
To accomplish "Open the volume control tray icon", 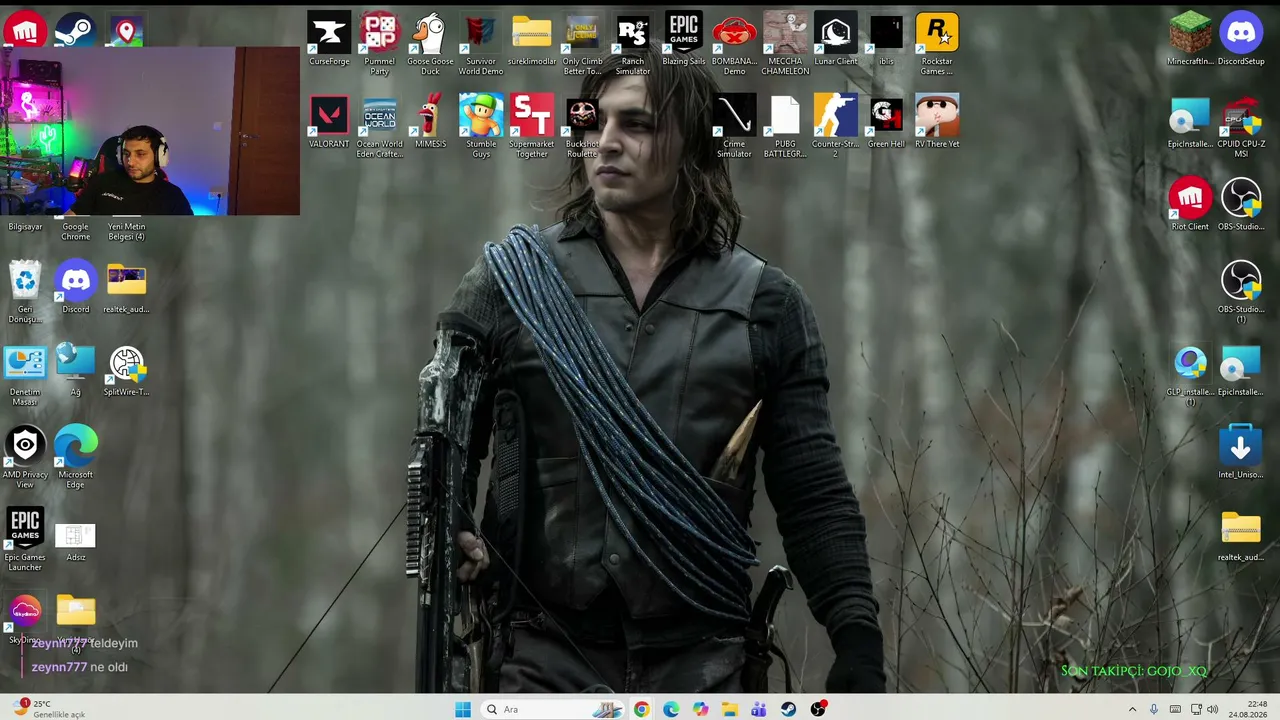I will tap(1213, 709).
